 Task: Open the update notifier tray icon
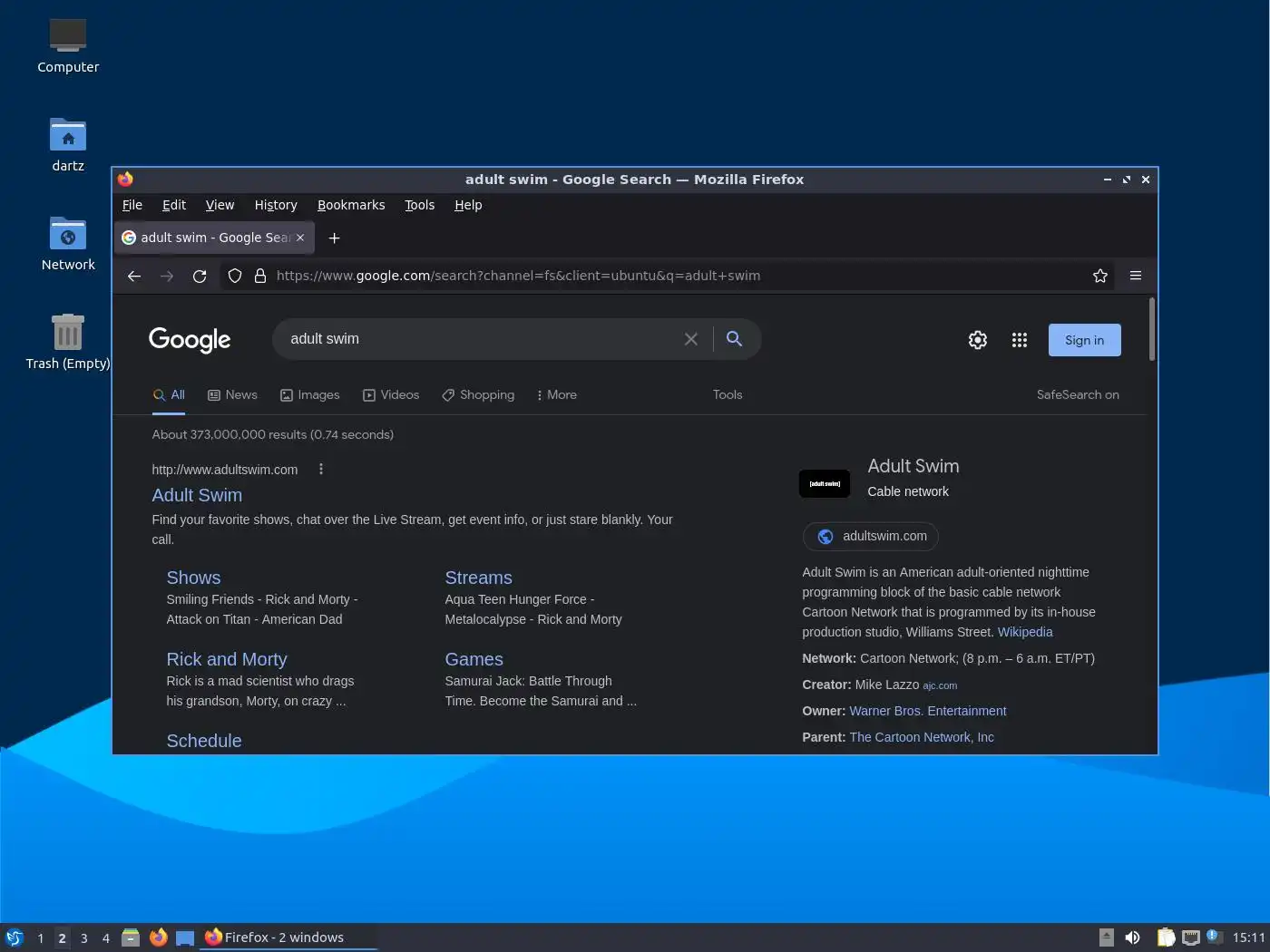point(1215,937)
